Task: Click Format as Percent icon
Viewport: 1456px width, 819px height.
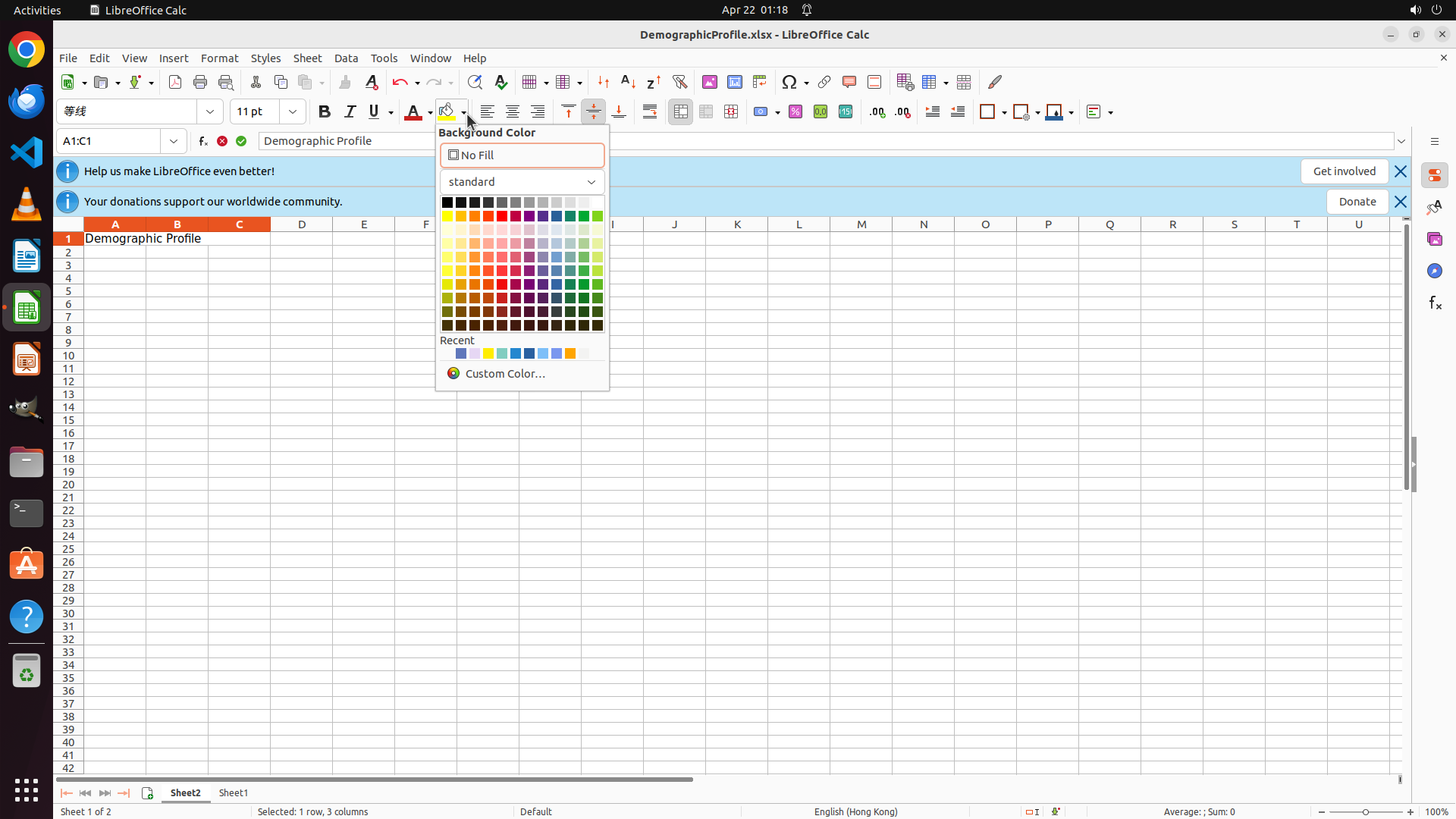Action: pos(795,112)
